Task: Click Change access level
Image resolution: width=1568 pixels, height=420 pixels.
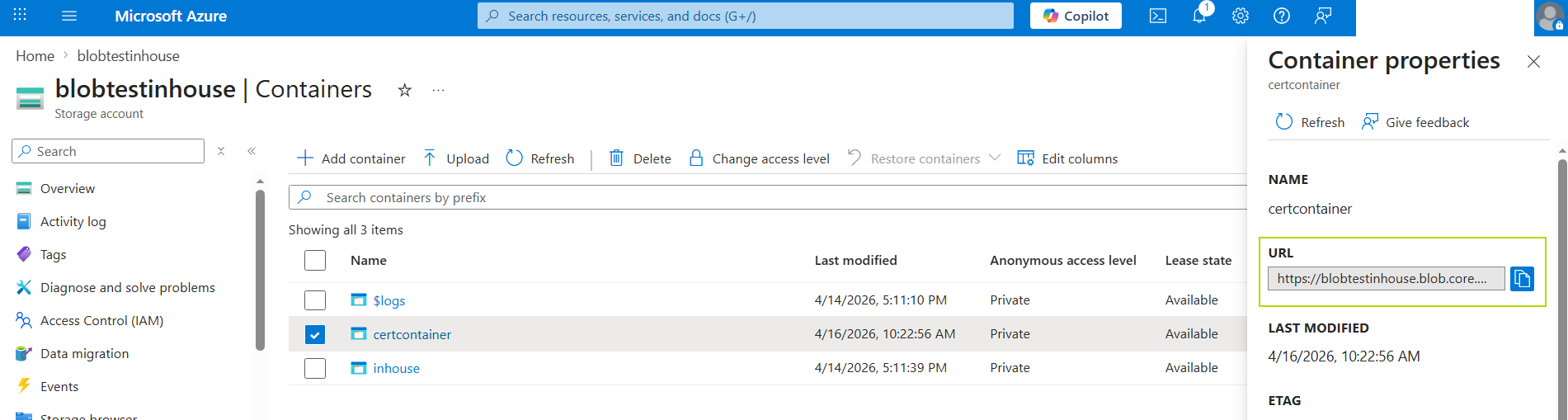Action: tap(759, 158)
